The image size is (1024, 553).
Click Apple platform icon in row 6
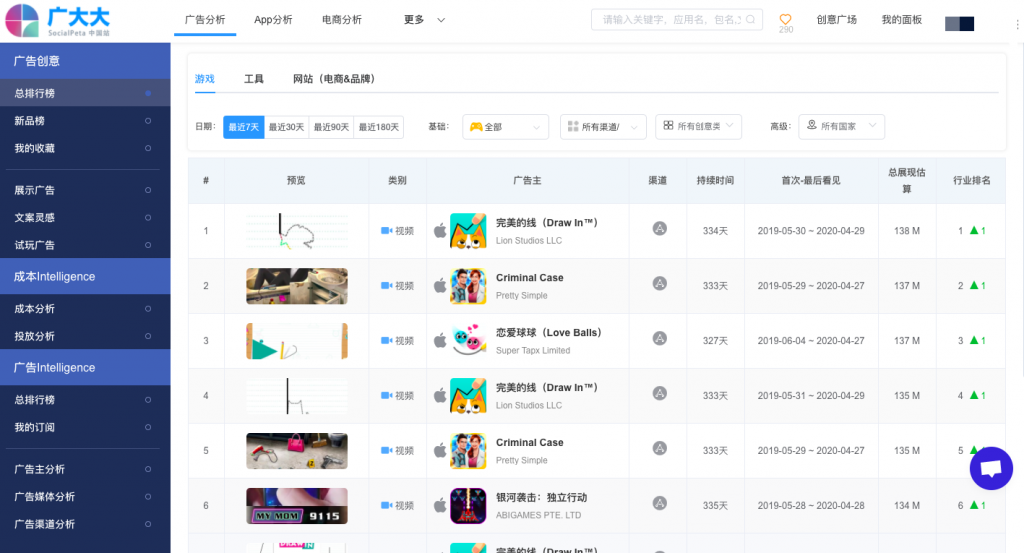440,505
